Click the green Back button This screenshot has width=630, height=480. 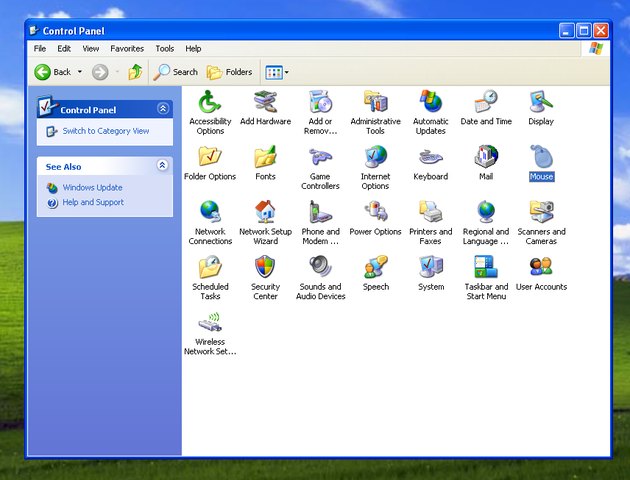pyautogui.click(x=52, y=72)
